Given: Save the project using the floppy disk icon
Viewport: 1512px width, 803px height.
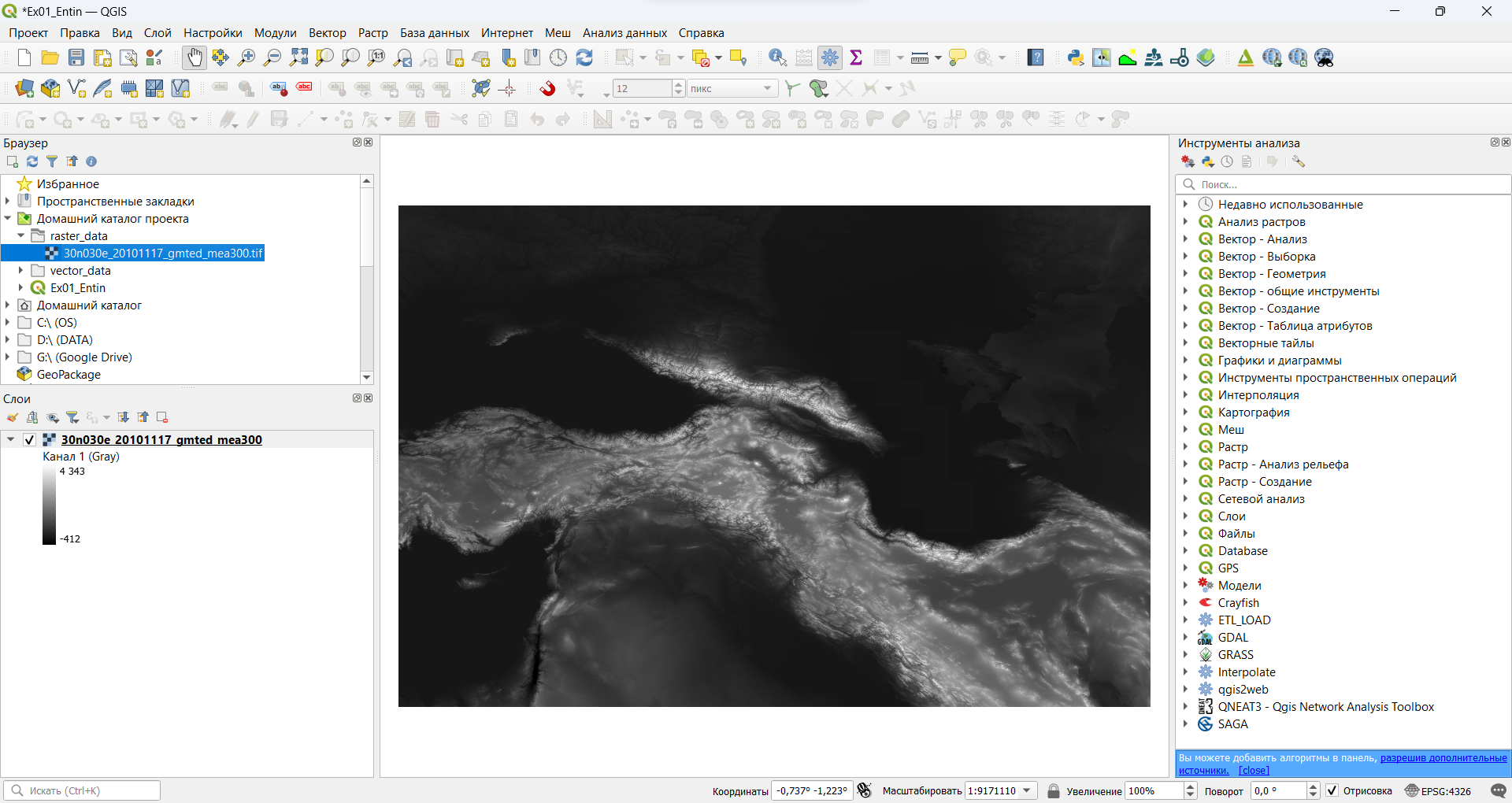Looking at the screenshot, I should [x=76, y=57].
